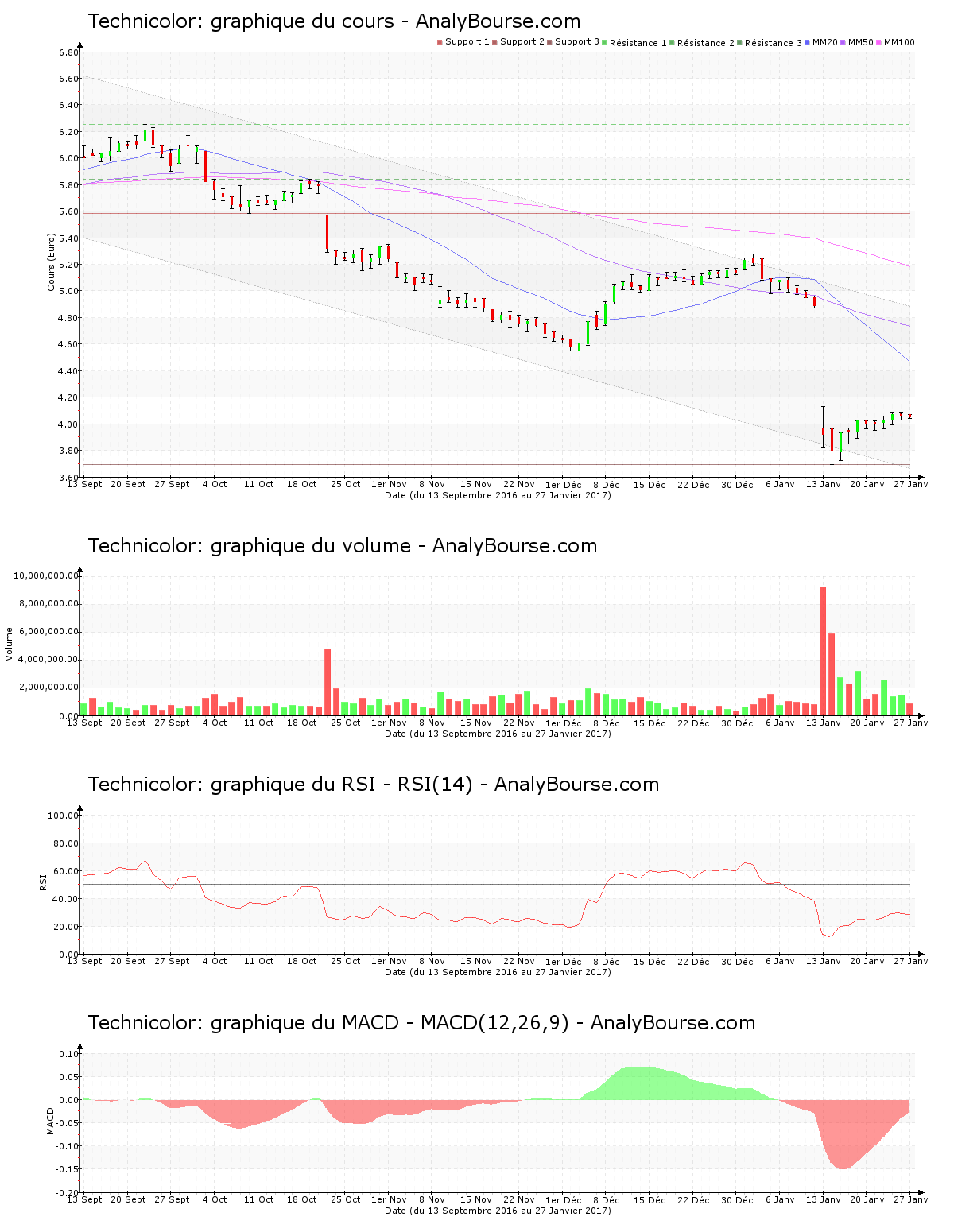Screen dimensions: 954x1232
Task: Click the date range caption under volume chart
Action: [498, 734]
